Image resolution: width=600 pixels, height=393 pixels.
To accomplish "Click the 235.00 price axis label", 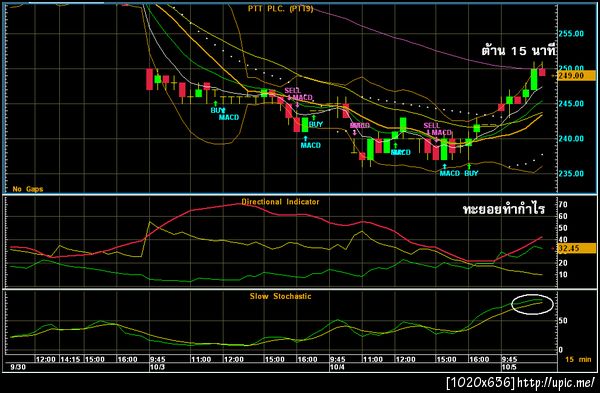I will 571,173.
